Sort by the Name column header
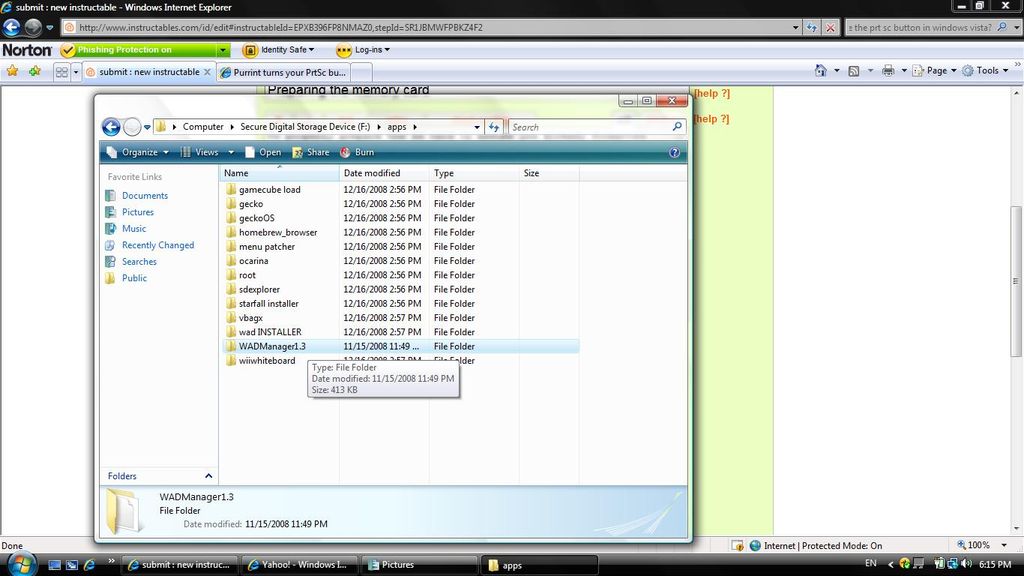The width and height of the screenshot is (1024, 576). (x=279, y=173)
